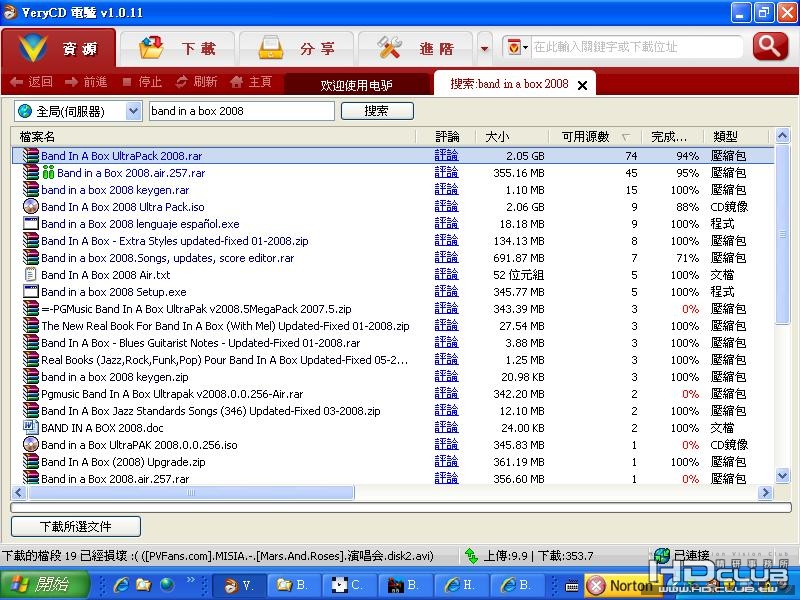Open 評論 link for band in a box 2008 keygen.rar
Screen dimensions: 800x600
point(446,190)
